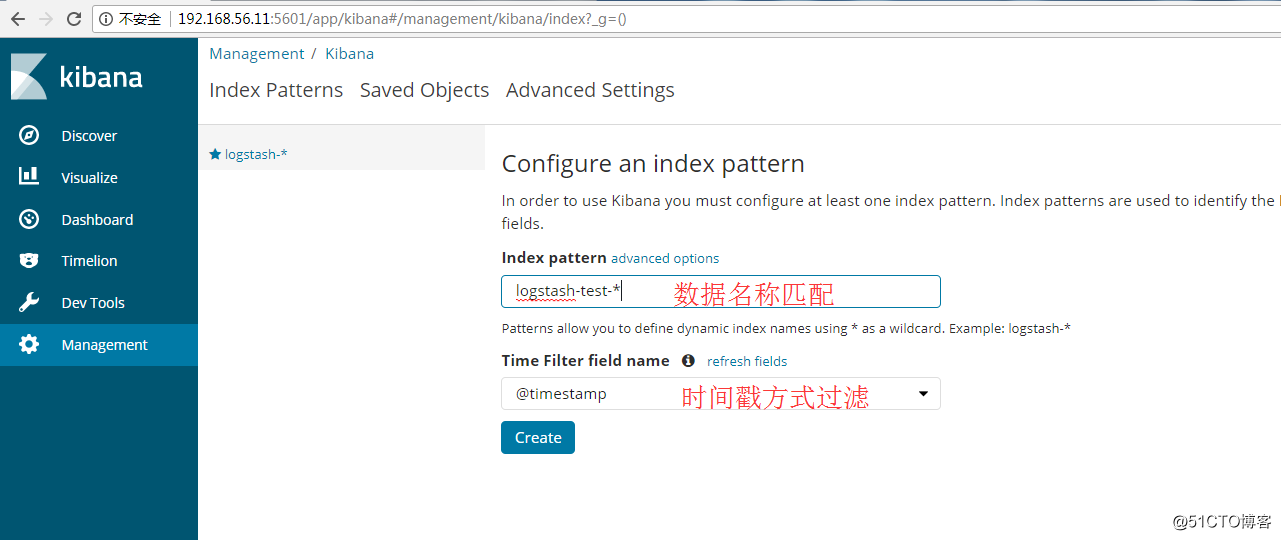Click the 'Time Filter field name' label
This screenshot has width=1281, height=540.
click(586, 361)
